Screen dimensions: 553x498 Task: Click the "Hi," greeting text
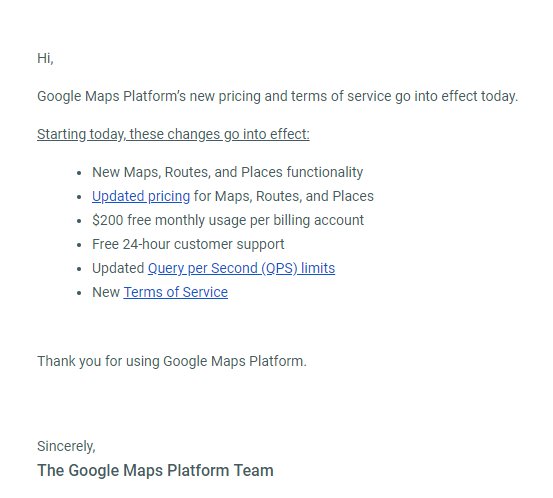(x=45, y=58)
